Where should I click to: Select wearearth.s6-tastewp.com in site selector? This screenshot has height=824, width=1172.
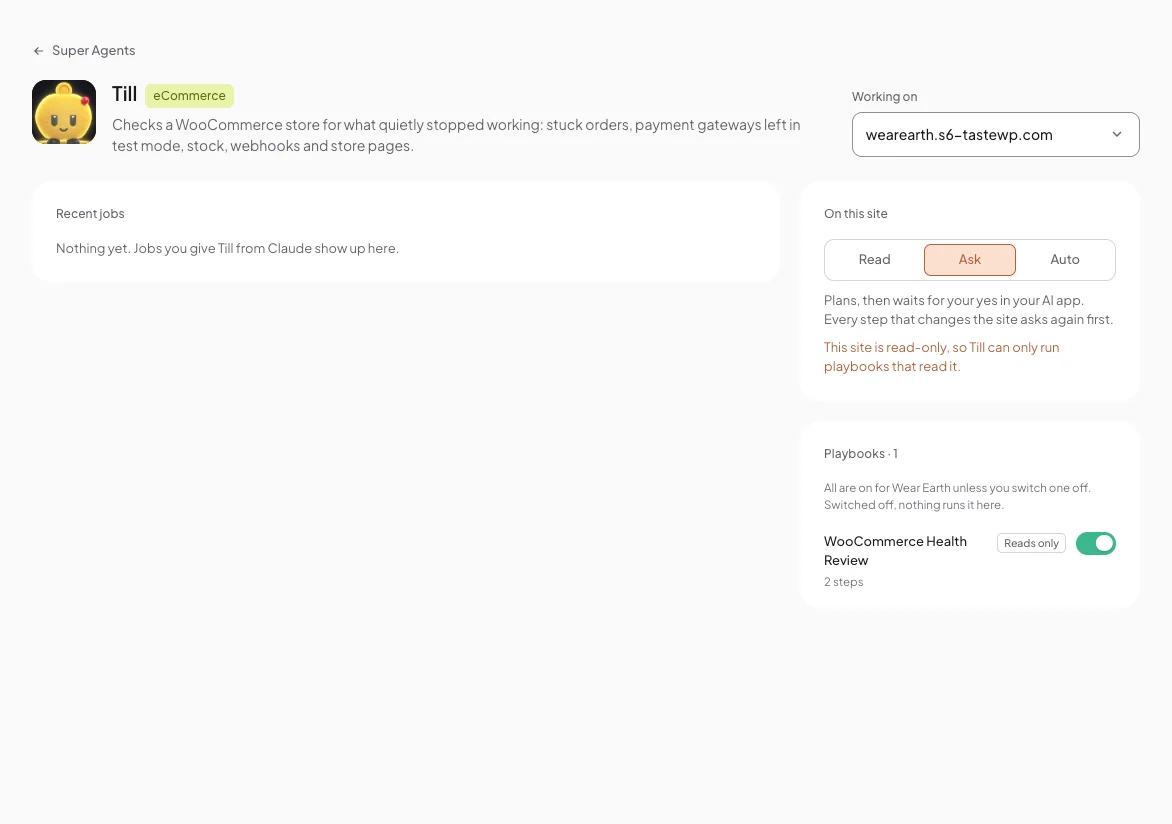(x=959, y=135)
